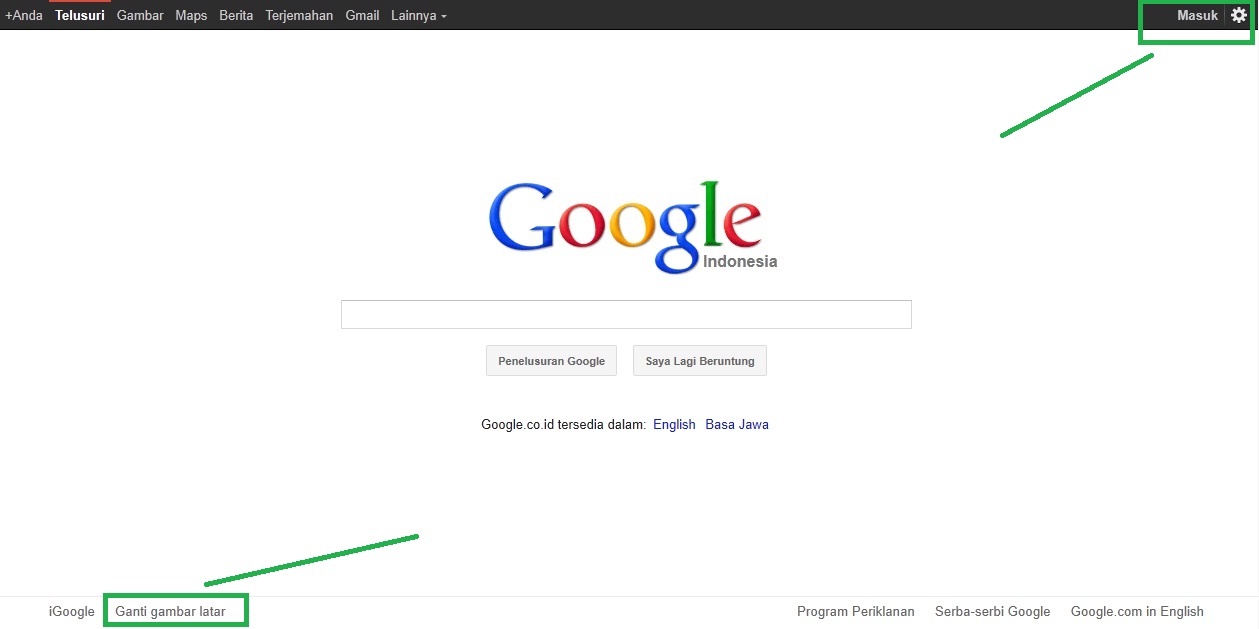The width and height of the screenshot is (1259, 629).
Task: Click the Google logo
Action: [626, 222]
